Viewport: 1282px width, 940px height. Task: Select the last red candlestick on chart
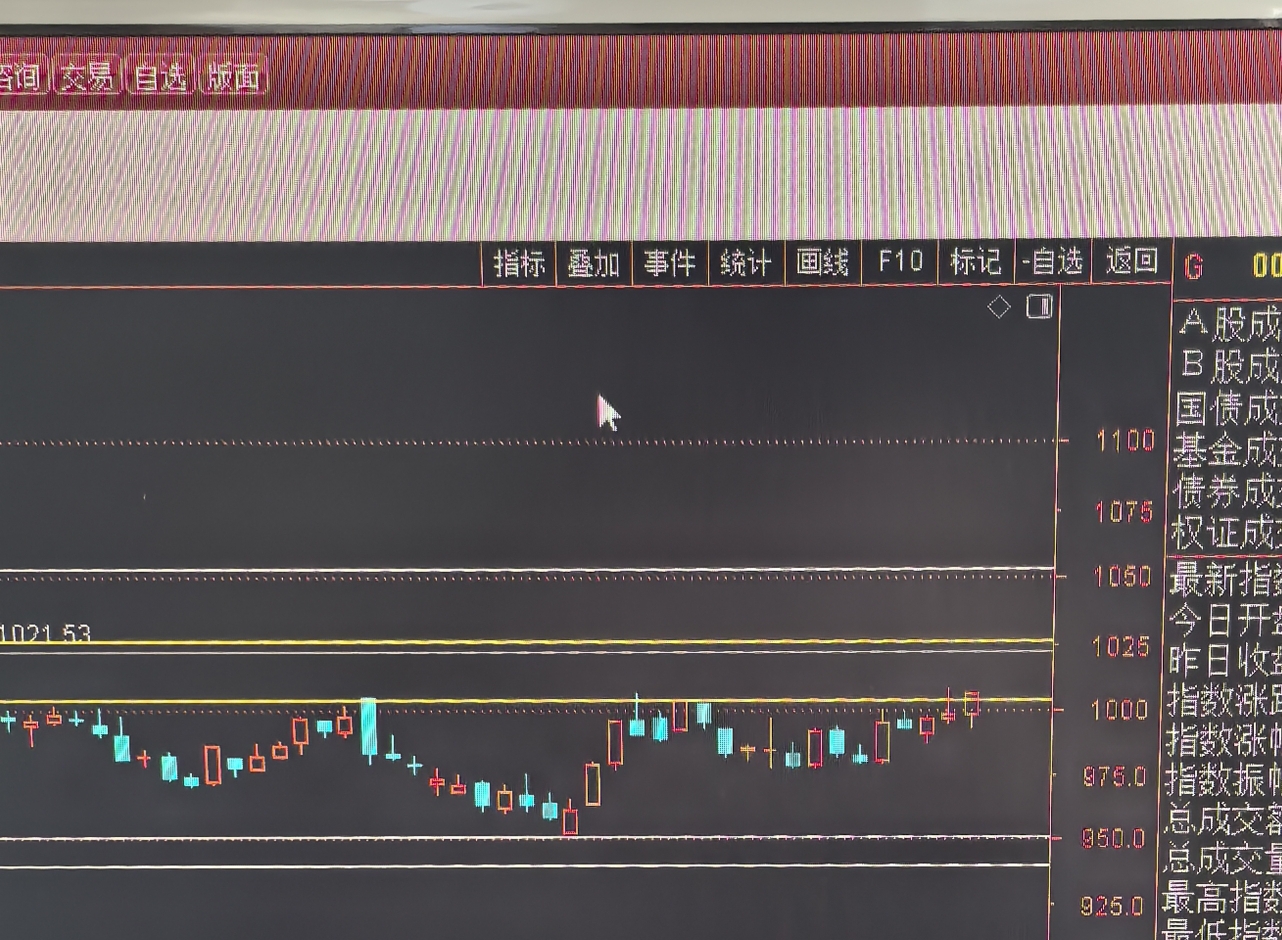point(971,705)
